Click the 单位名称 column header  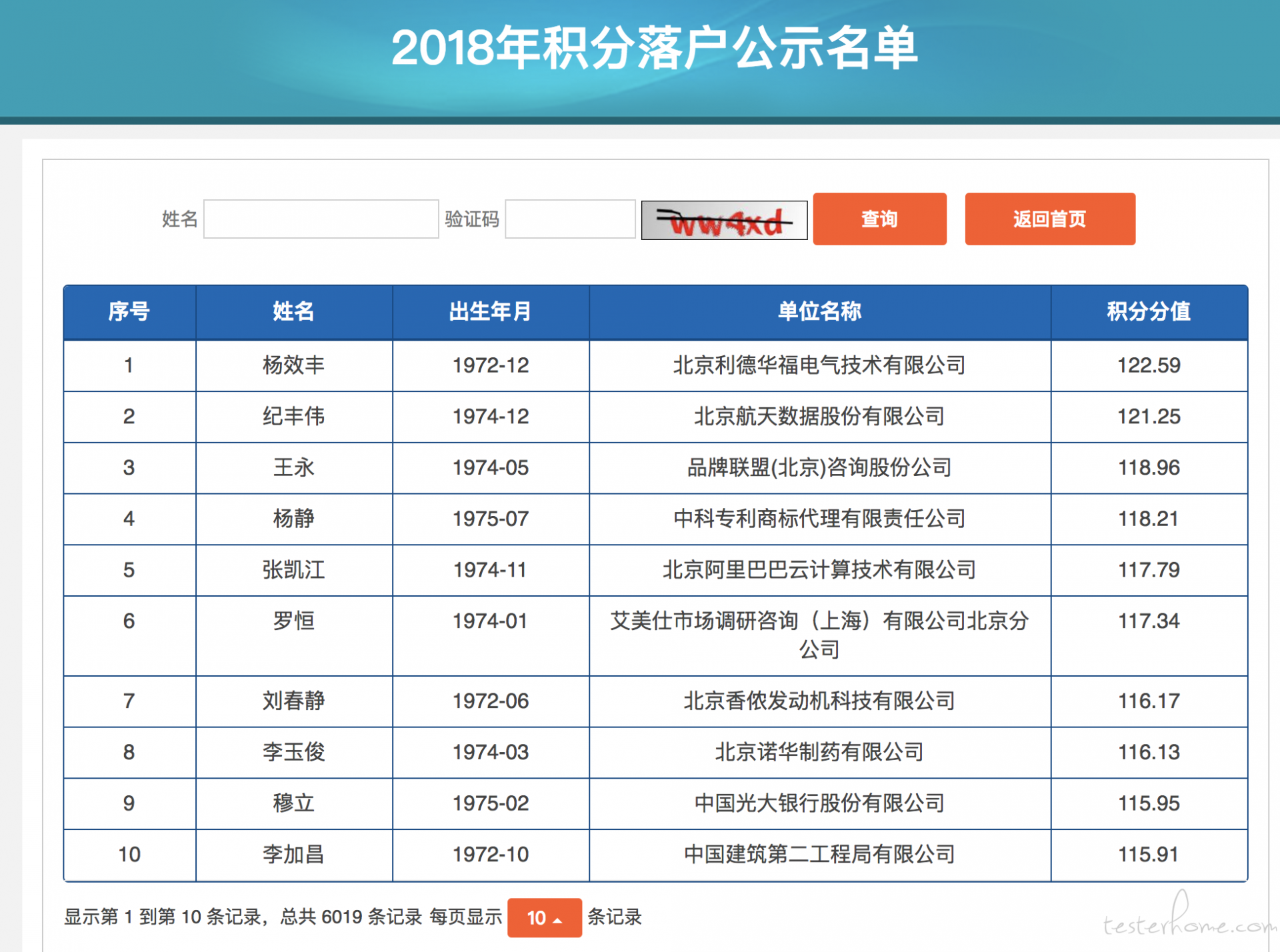pyautogui.click(x=819, y=311)
